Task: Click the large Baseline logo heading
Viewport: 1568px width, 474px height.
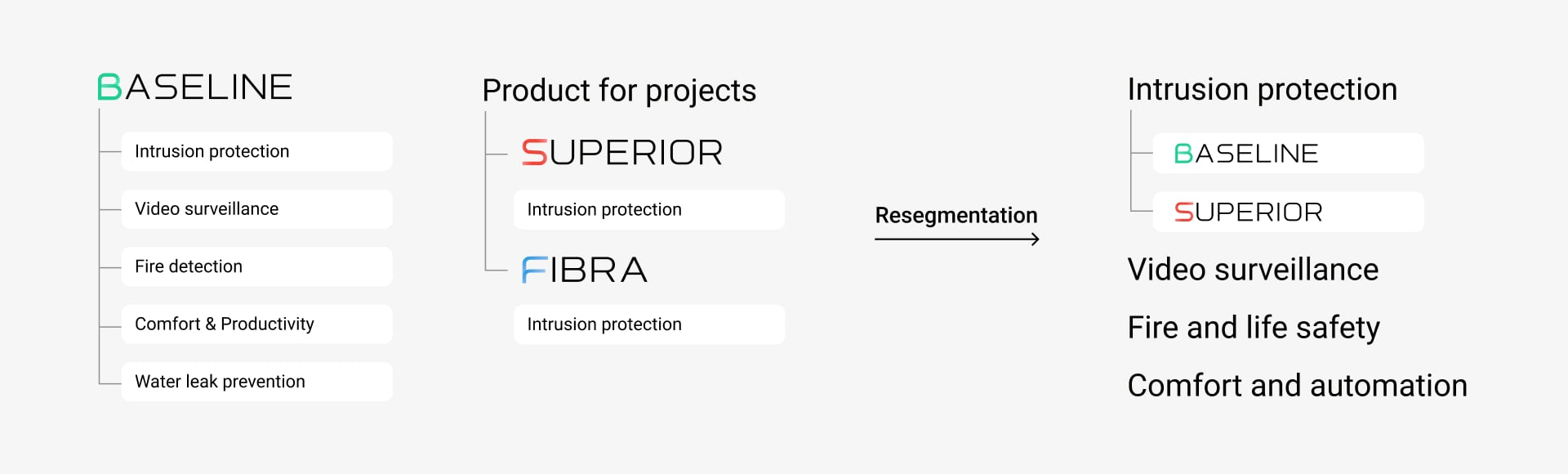Action: point(195,87)
